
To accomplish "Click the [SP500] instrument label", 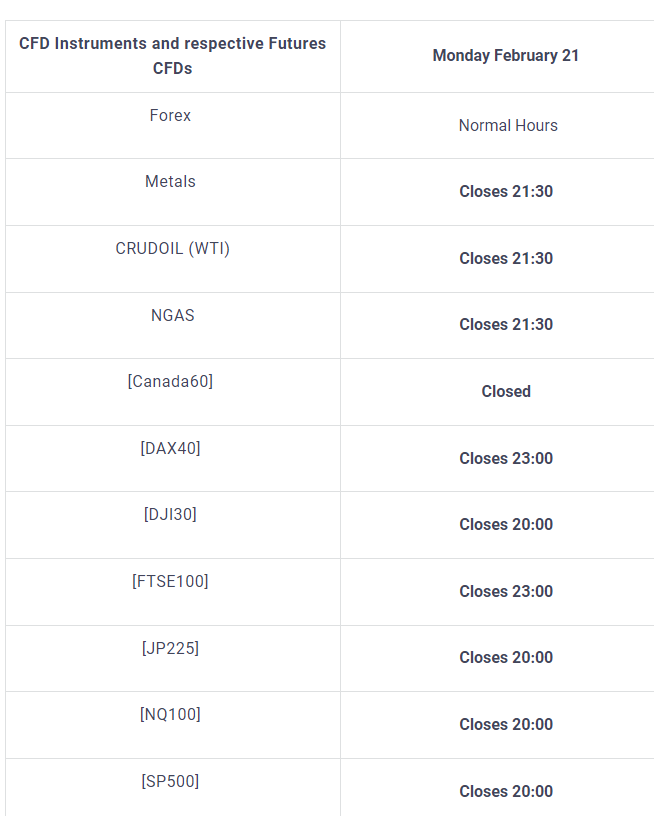I will pyautogui.click(x=170, y=782).
